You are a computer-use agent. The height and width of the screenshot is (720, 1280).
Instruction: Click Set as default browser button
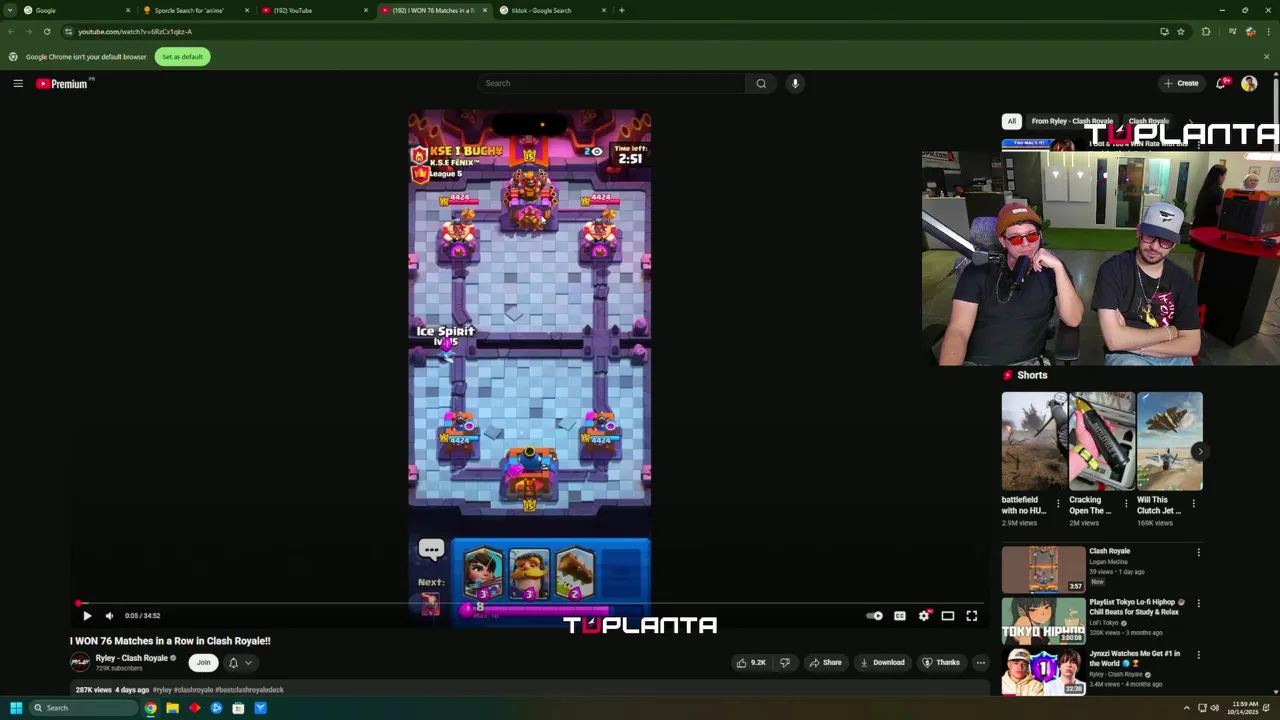pos(182,57)
